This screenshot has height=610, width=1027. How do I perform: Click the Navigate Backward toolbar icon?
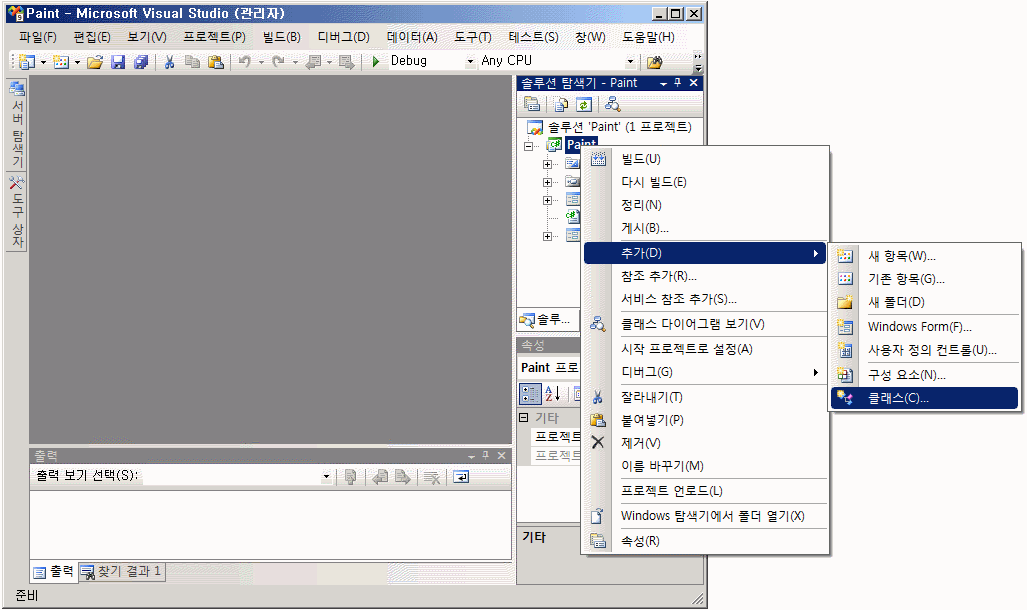(x=314, y=62)
